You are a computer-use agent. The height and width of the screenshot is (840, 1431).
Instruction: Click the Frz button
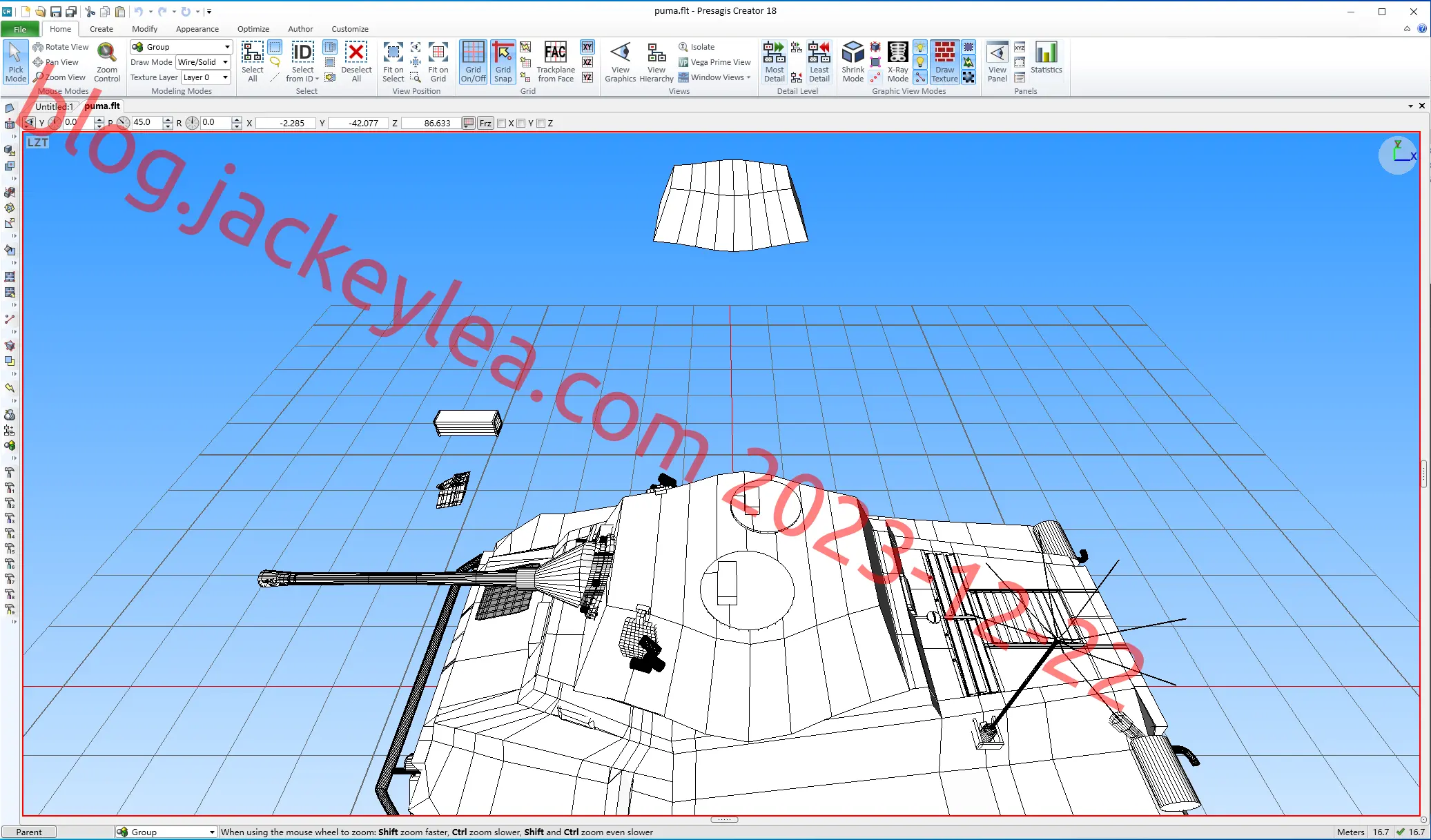pyautogui.click(x=485, y=124)
